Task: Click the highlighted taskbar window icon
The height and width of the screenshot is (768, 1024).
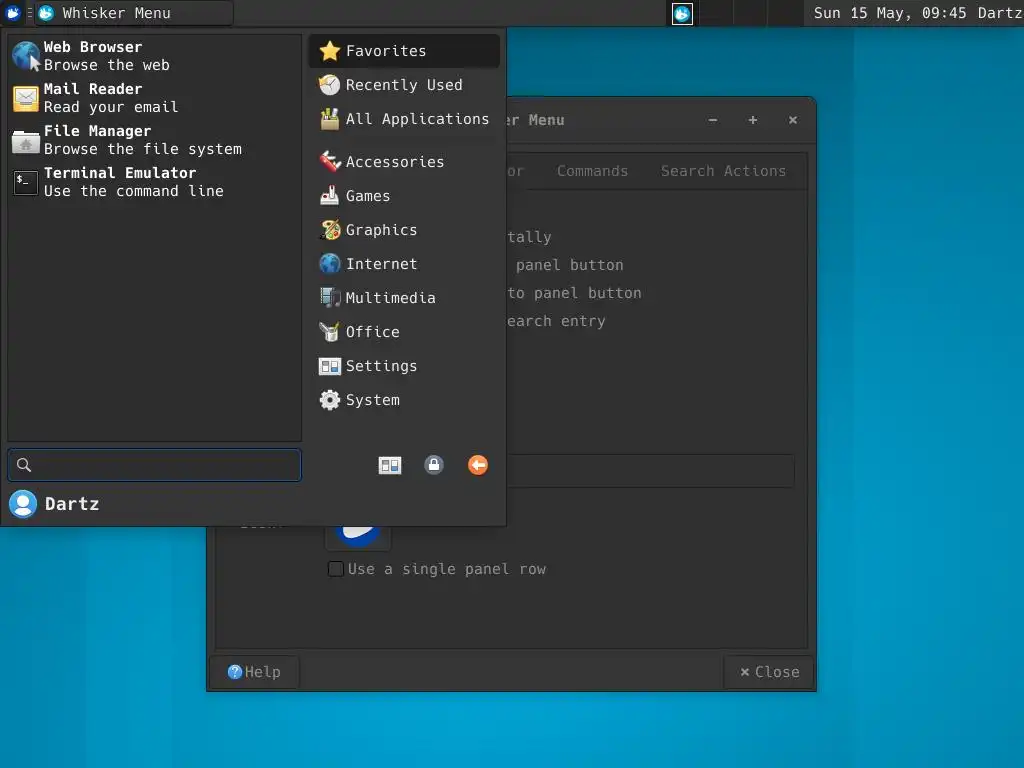Action: [682, 14]
